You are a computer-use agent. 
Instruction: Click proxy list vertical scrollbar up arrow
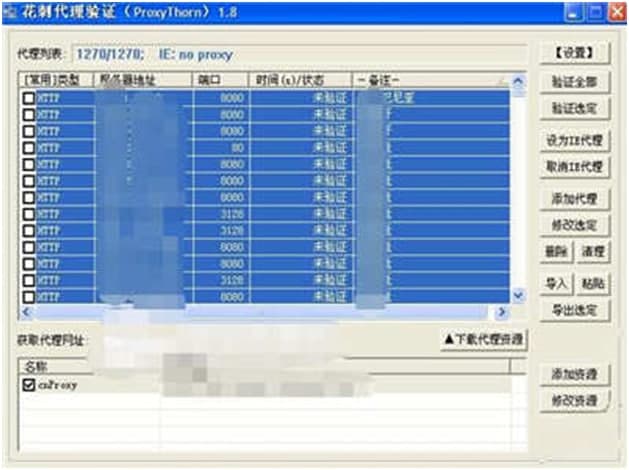click(518, 81)
